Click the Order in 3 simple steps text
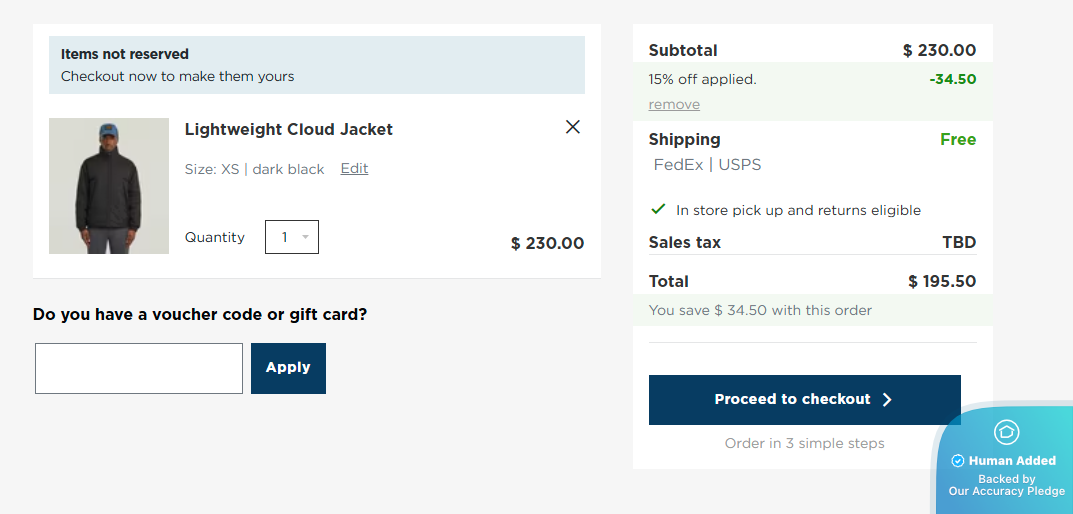The image size is (1073, 514). click(804, 443)
